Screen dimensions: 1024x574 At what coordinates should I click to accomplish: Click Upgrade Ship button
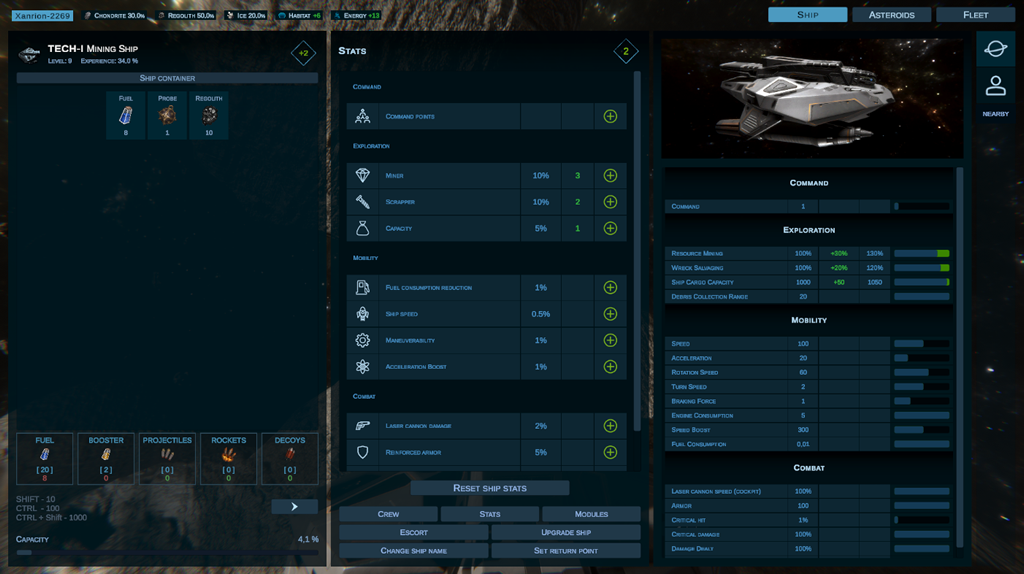point(566,532)
